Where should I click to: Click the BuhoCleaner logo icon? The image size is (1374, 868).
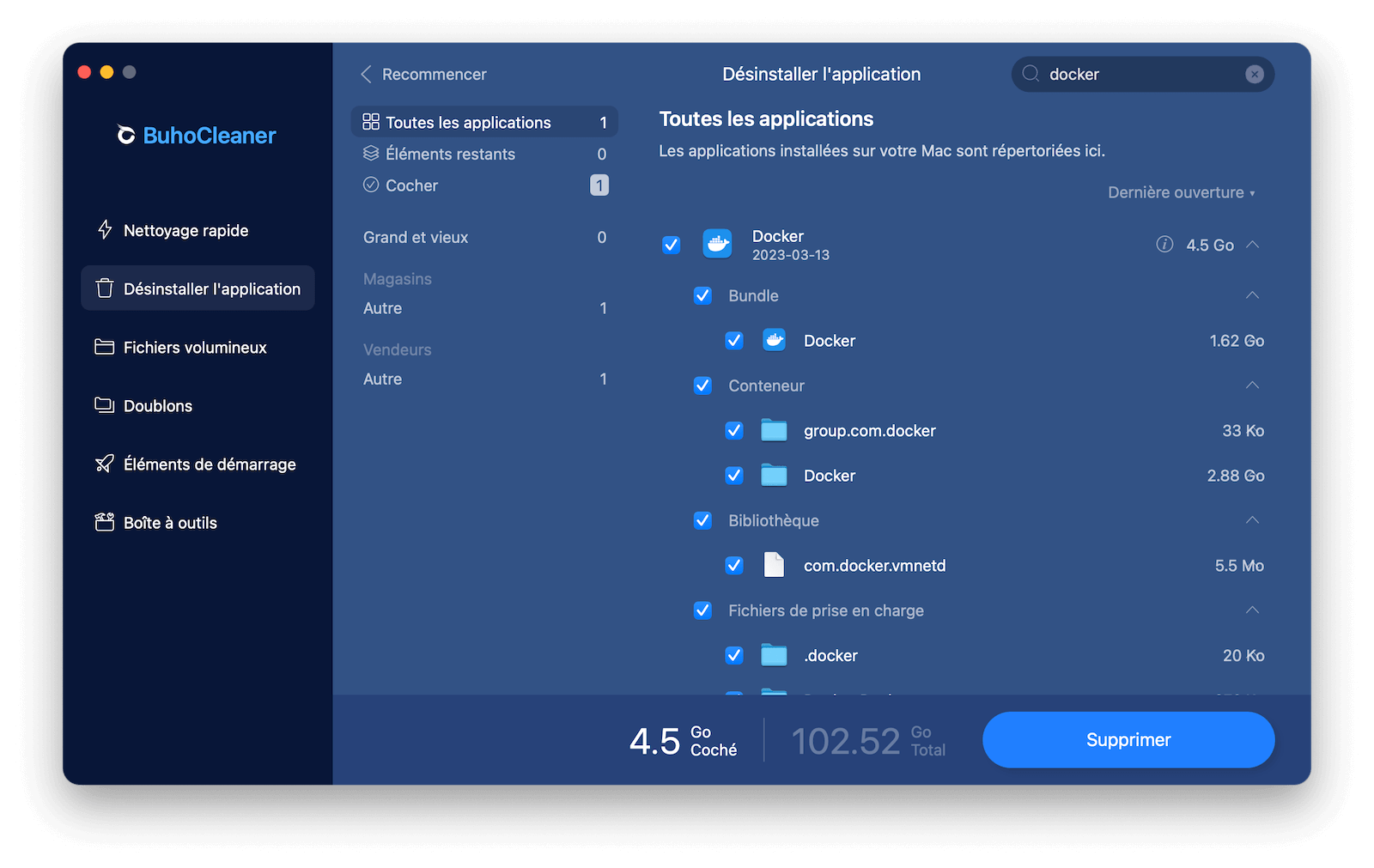pos(126,136)
